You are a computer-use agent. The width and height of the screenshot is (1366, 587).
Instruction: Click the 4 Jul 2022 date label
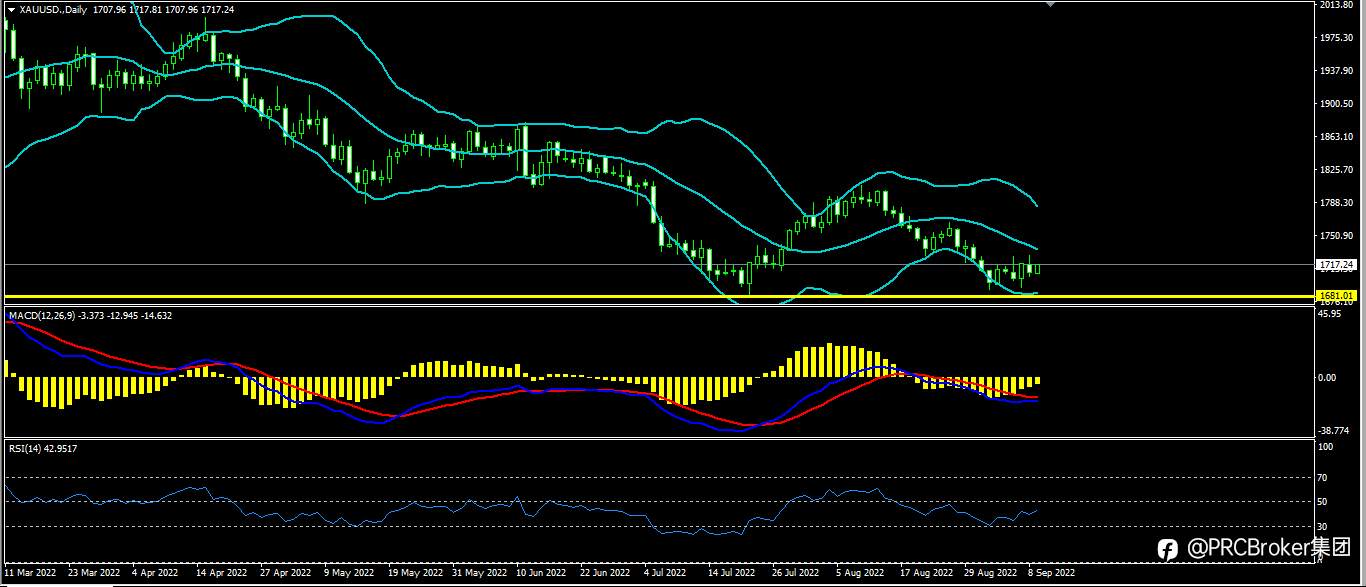pos(666,574)
